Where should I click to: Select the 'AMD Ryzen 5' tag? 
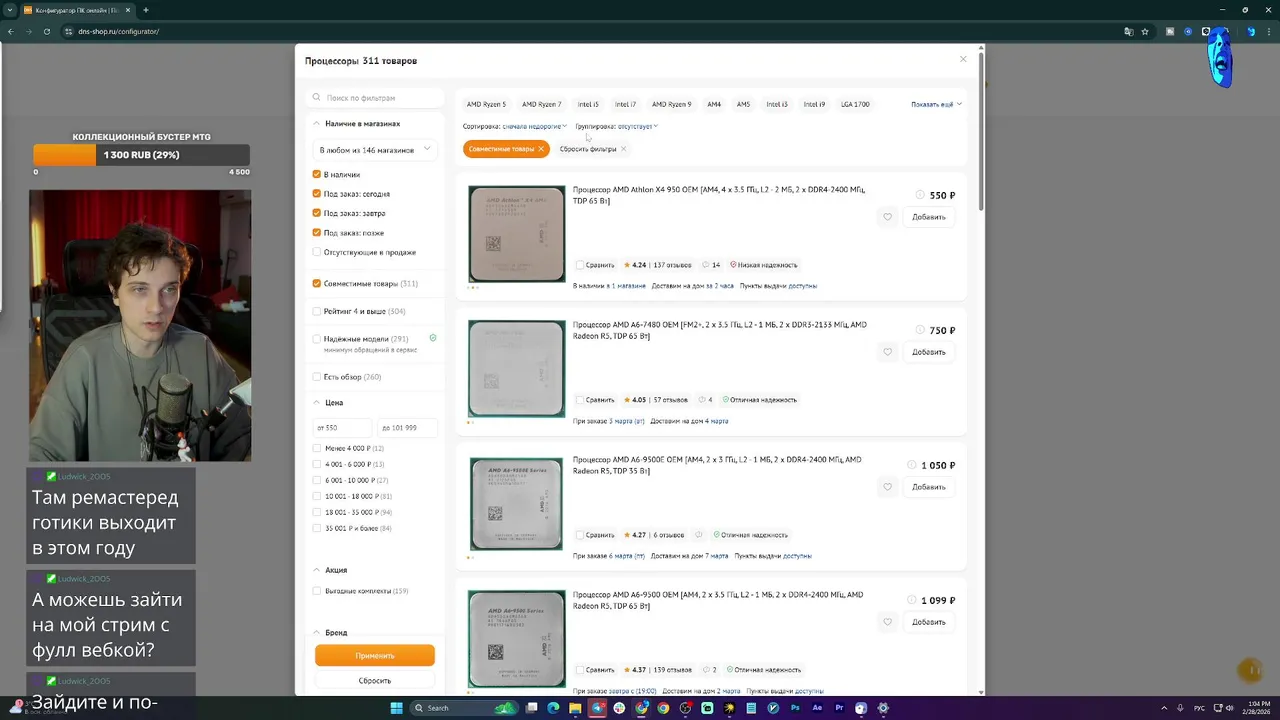(486, 104)
